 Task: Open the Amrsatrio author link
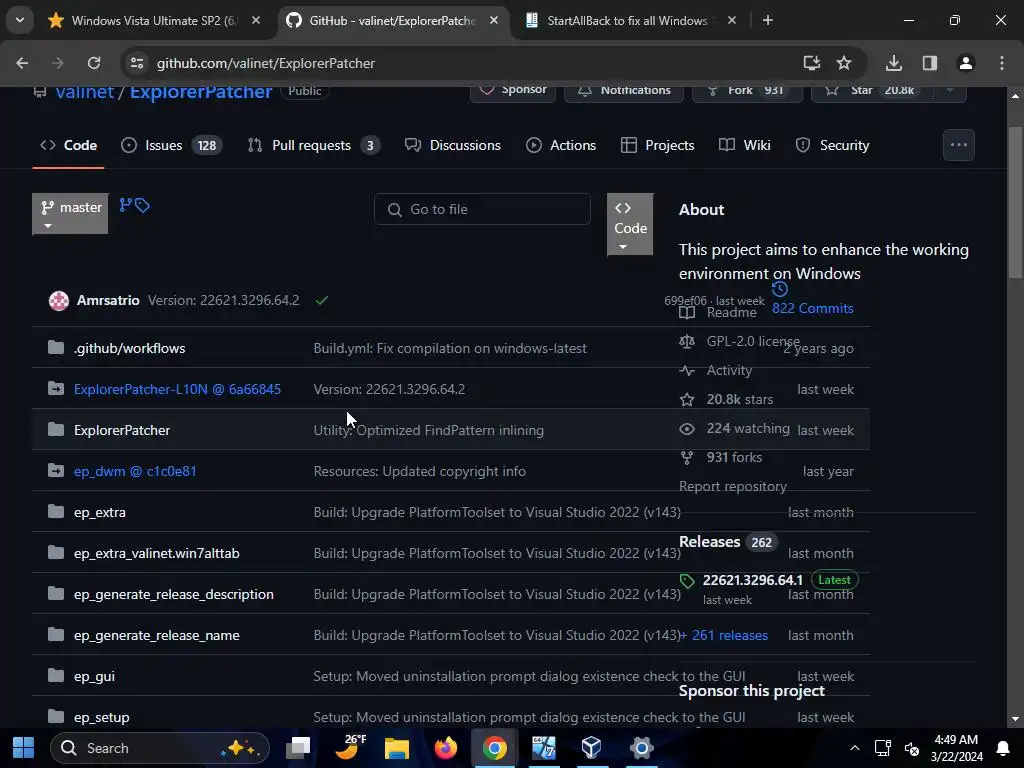point(108,300)
